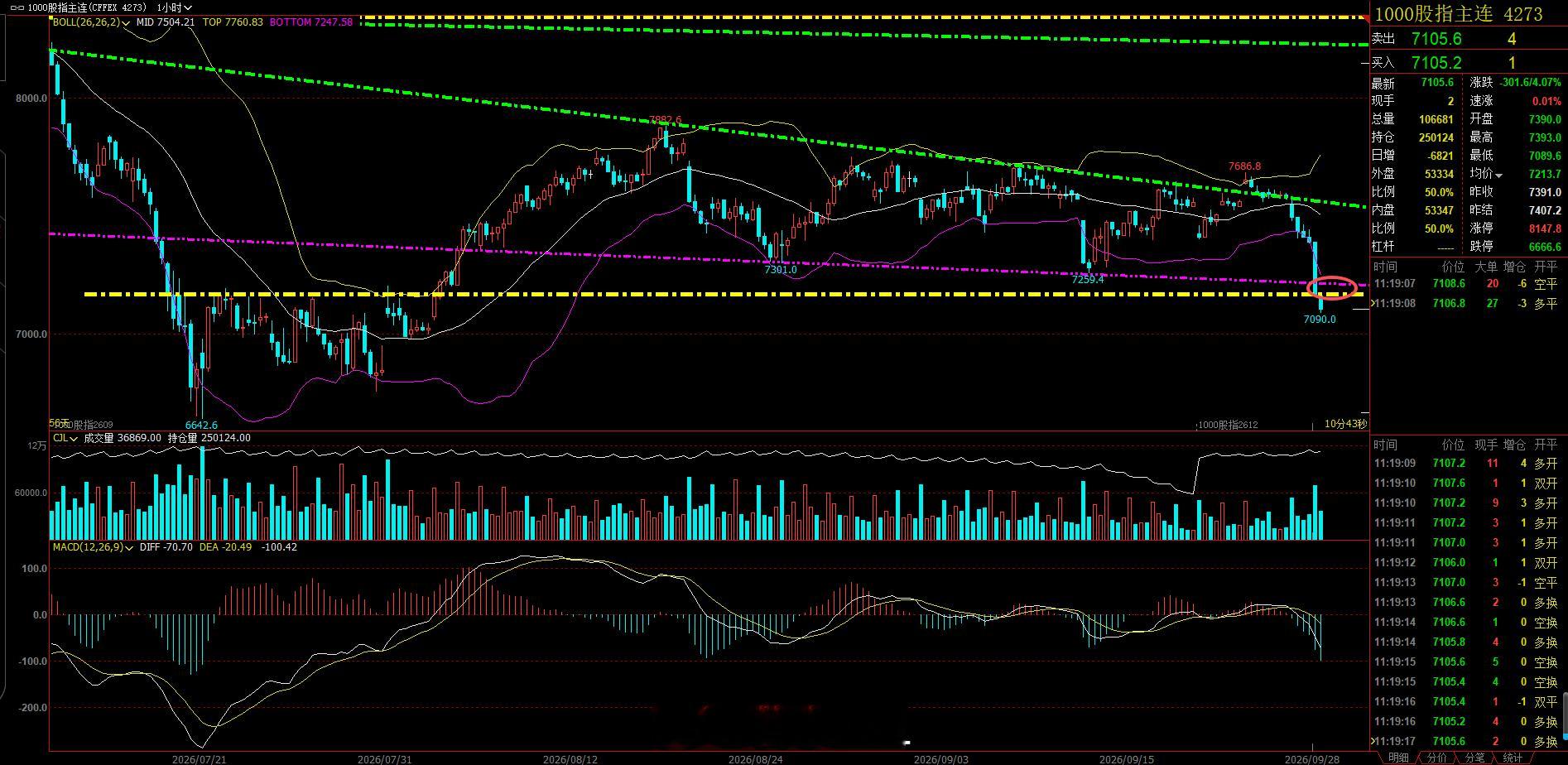Click the link chain icon before 1000股指主连
The width and height of the screenshot is (1568, 765).
pos(16,7)
